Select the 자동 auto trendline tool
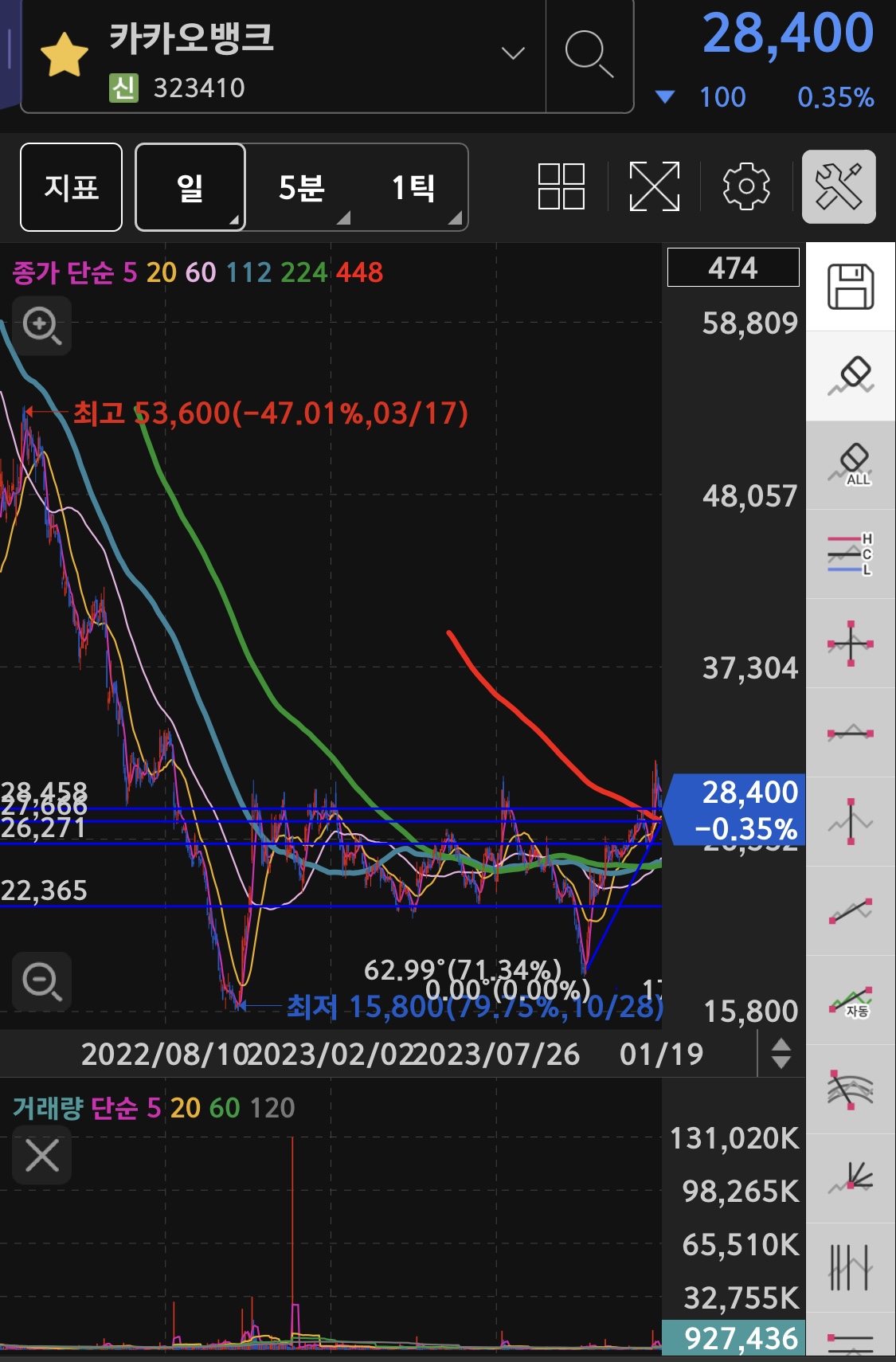 [851, 1000]
